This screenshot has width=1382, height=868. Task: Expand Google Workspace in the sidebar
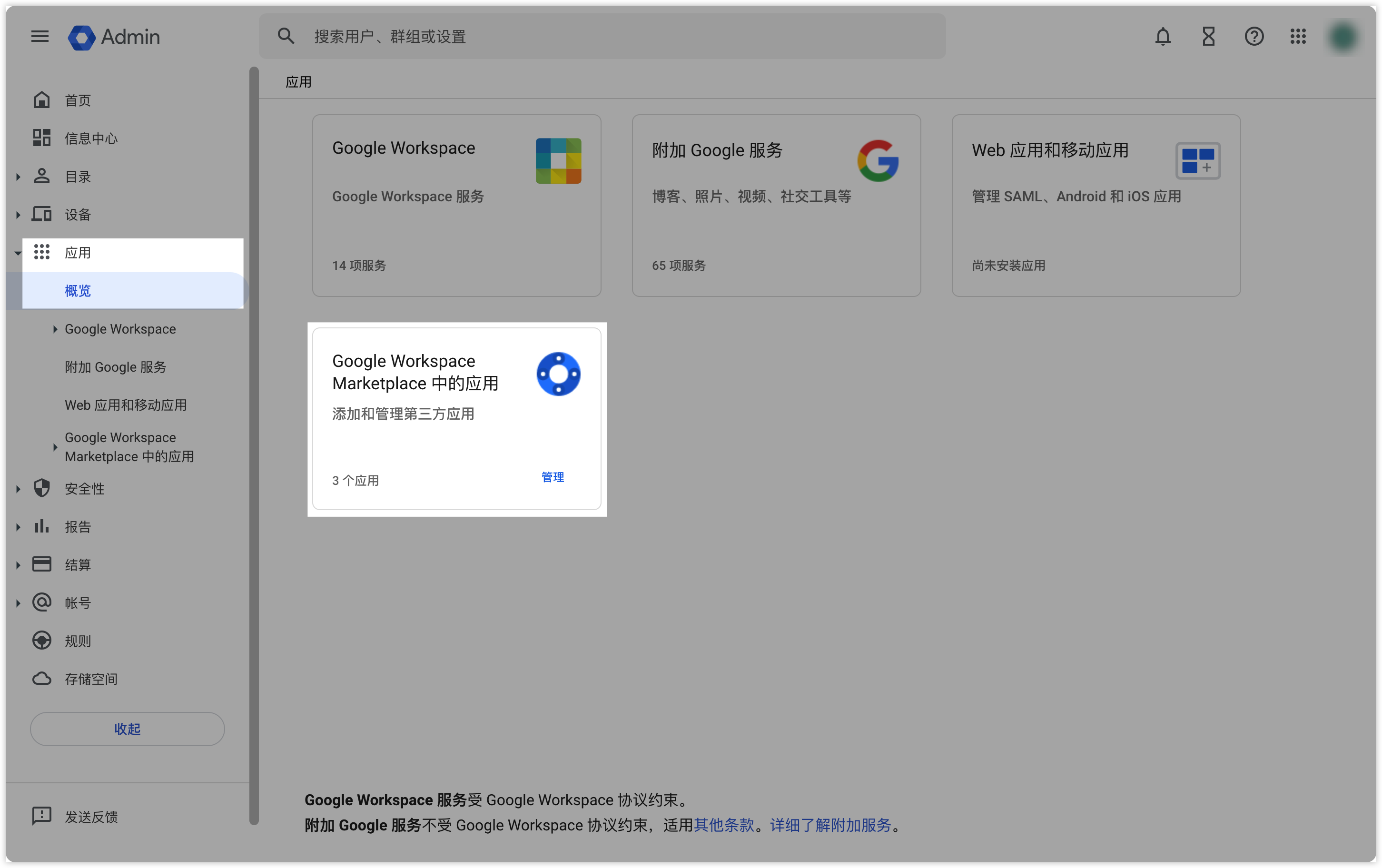[55, 328]
